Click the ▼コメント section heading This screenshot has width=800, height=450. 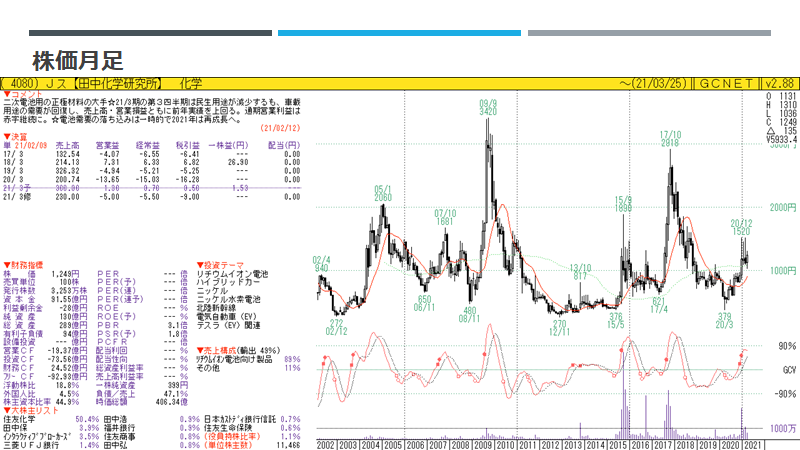(x=23, y=94)
